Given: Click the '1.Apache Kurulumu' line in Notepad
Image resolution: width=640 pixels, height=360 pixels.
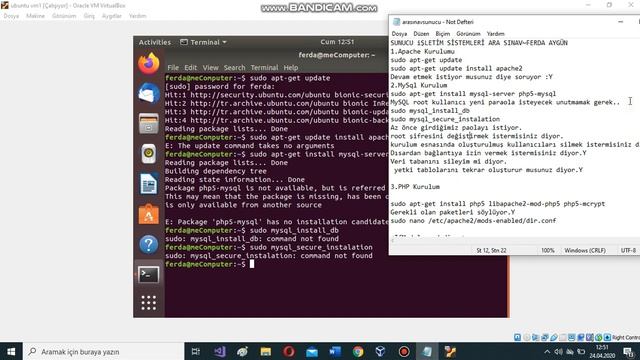Looking at the screenshot, I should click(422, 51).
